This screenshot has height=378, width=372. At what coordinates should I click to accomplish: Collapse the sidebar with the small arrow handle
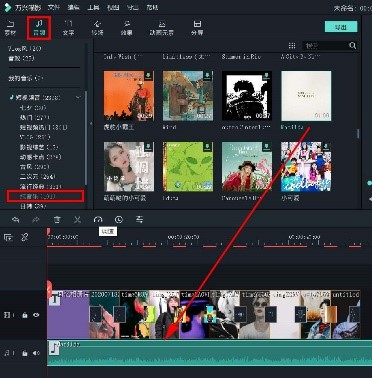click(x=91, y=123)
